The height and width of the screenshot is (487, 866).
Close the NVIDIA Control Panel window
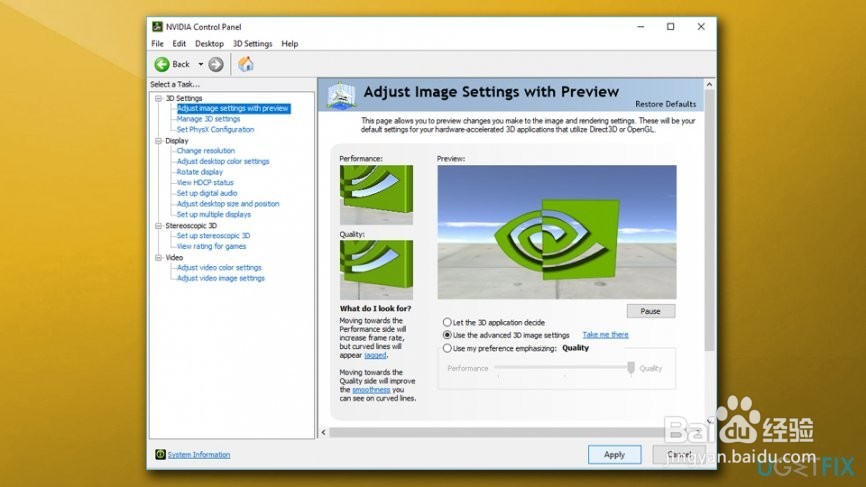[x=701, y=27]
